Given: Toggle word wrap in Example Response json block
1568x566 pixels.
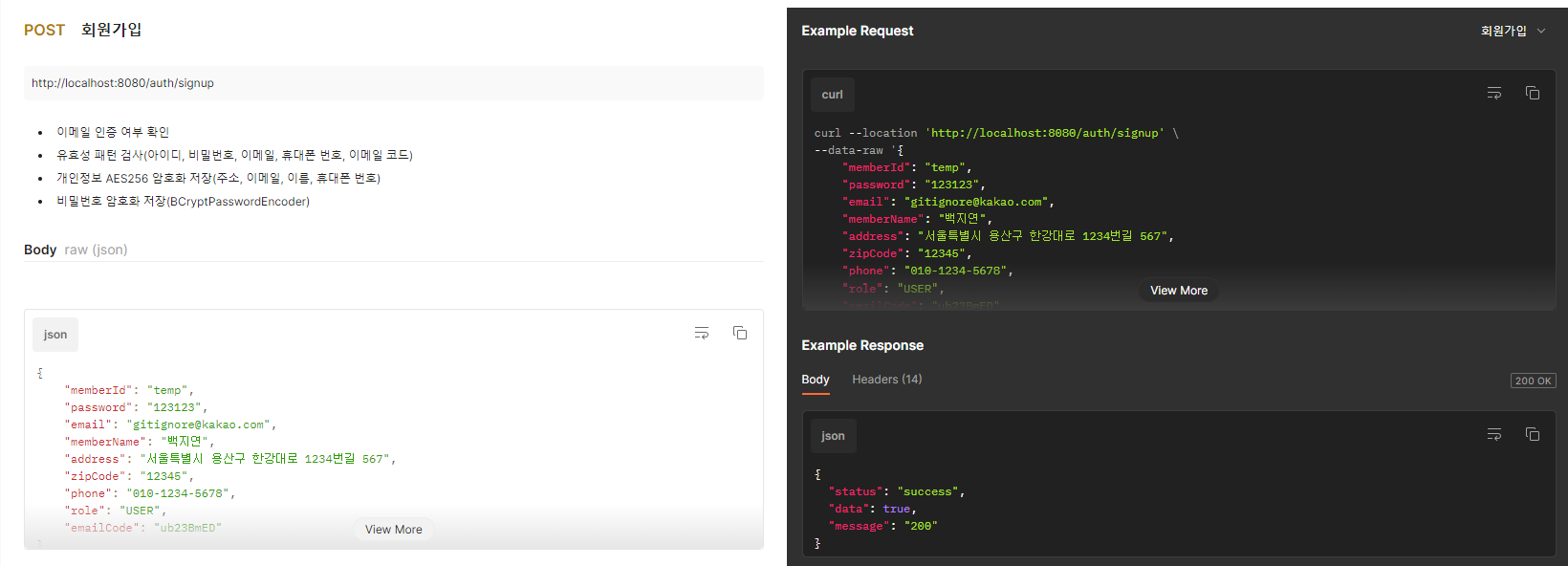Looking at the screenshot, I should (x=1494, y=434).
